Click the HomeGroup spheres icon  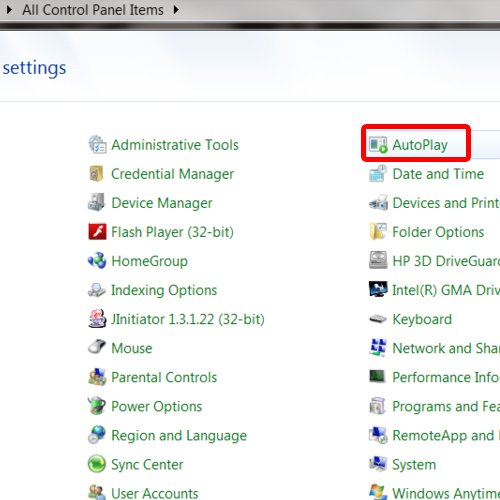click(x=97, y=261)
